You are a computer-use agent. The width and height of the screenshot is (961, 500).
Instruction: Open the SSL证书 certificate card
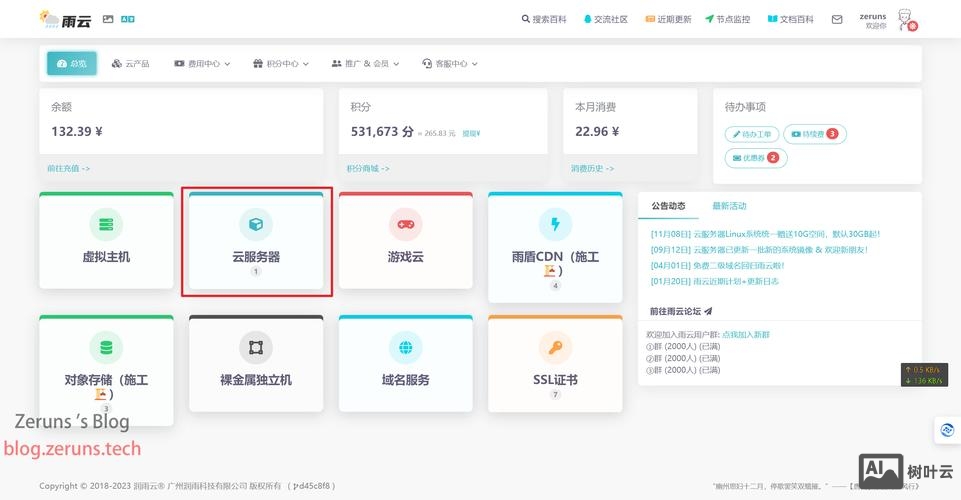(x=555, y=363)
